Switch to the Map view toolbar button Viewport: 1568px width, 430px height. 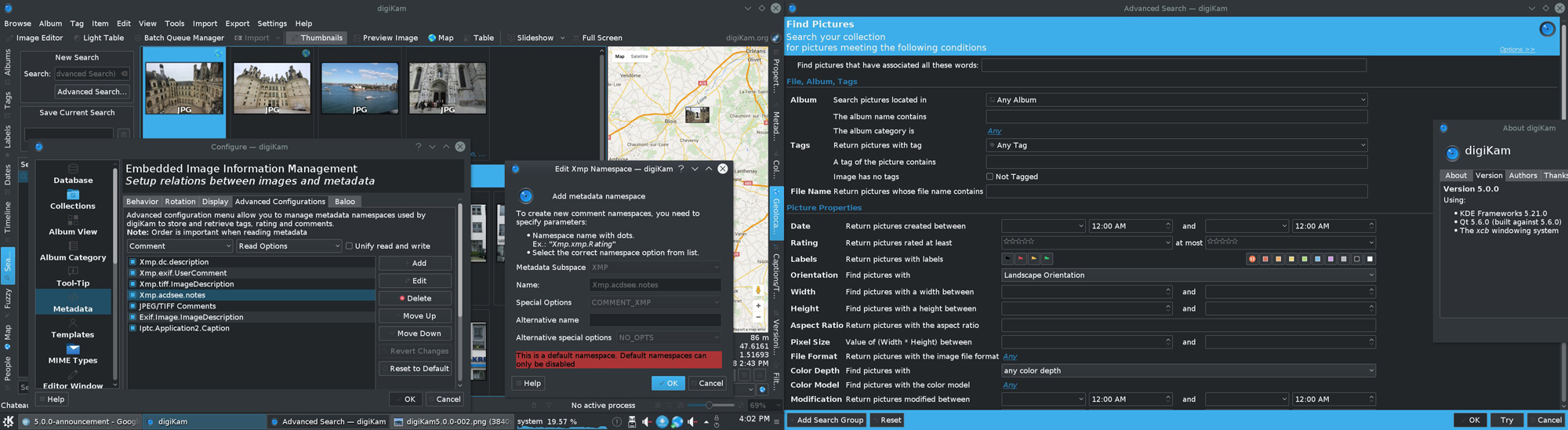(x=441, y=38)
